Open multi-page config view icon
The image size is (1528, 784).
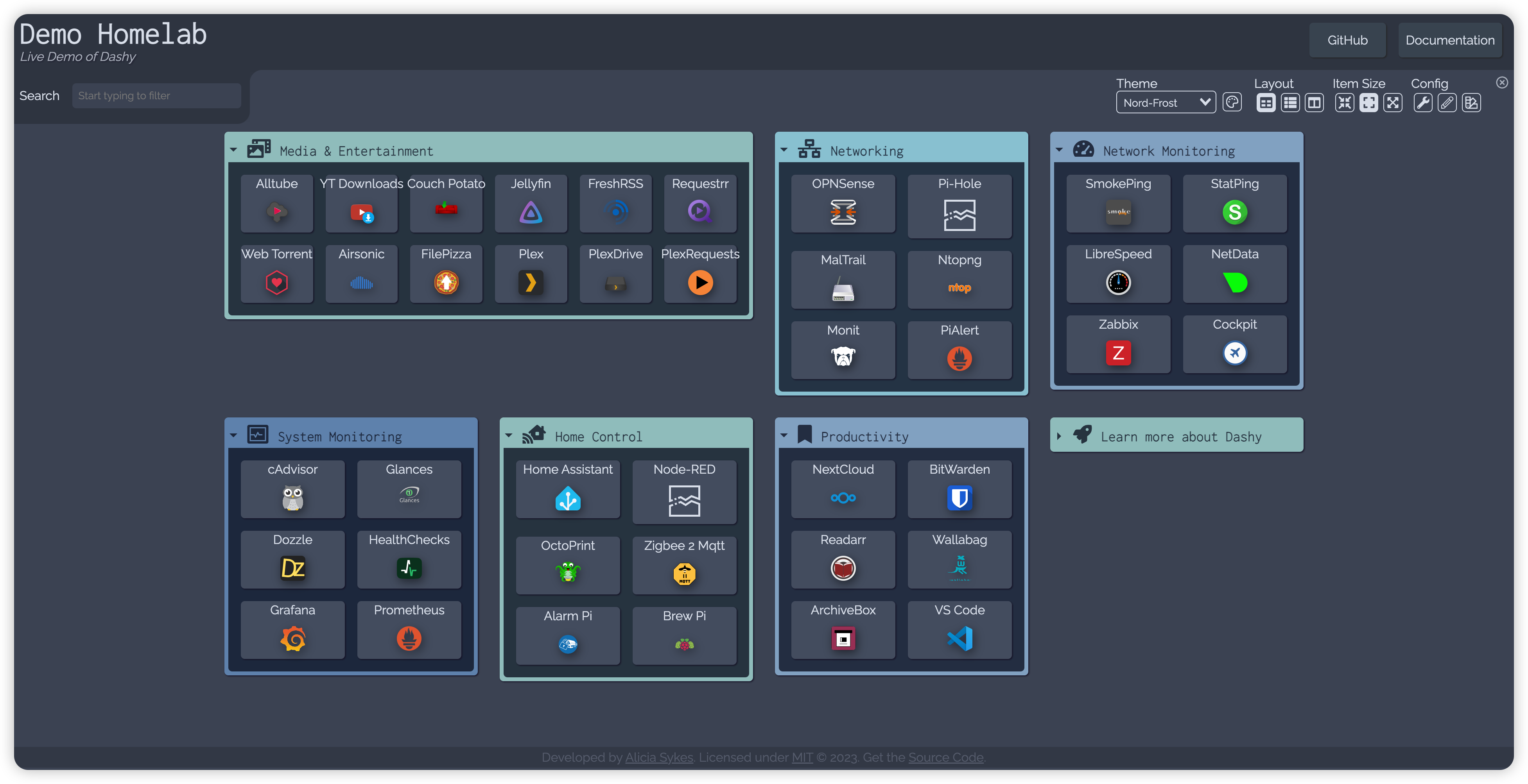pyautogui.click(x=1471, y=103)
